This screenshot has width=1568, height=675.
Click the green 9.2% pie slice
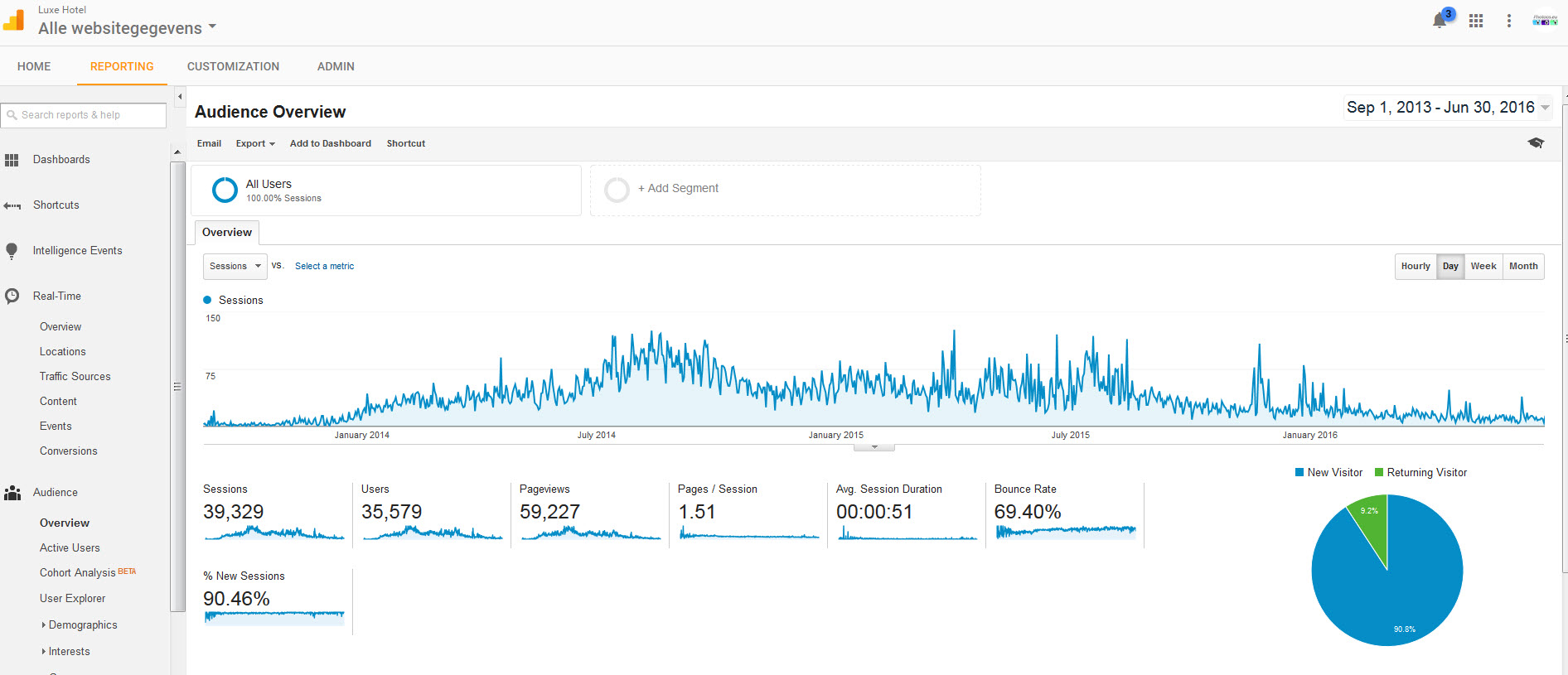coord(1371,522)
